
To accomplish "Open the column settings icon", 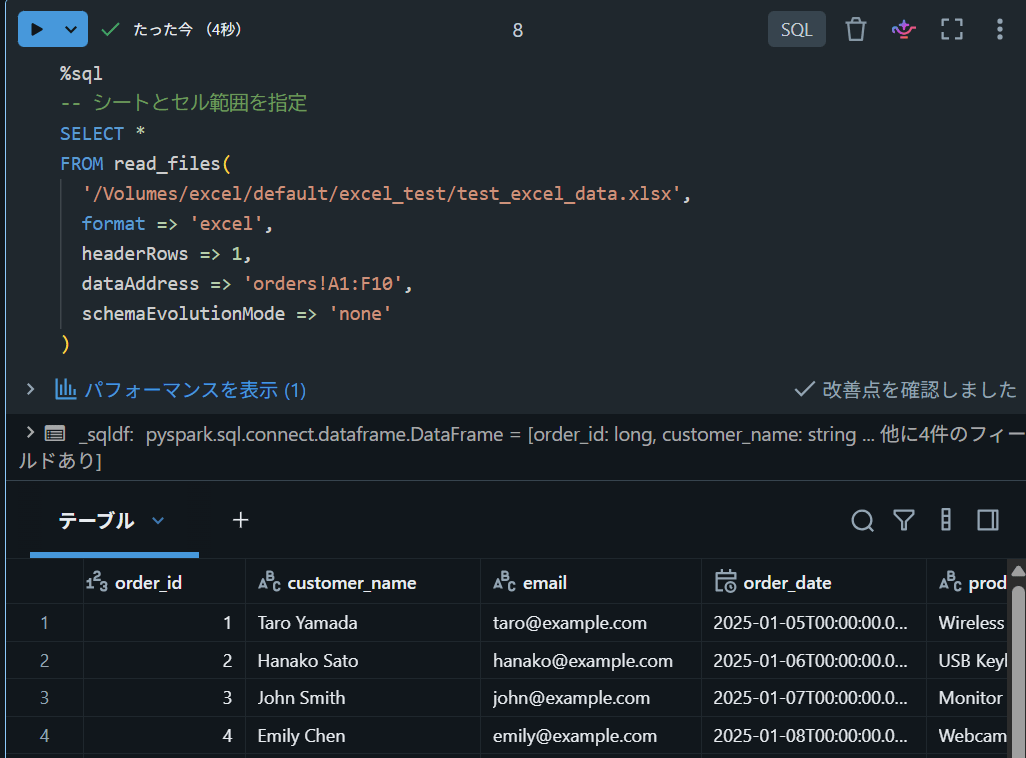I will [946, 520].
